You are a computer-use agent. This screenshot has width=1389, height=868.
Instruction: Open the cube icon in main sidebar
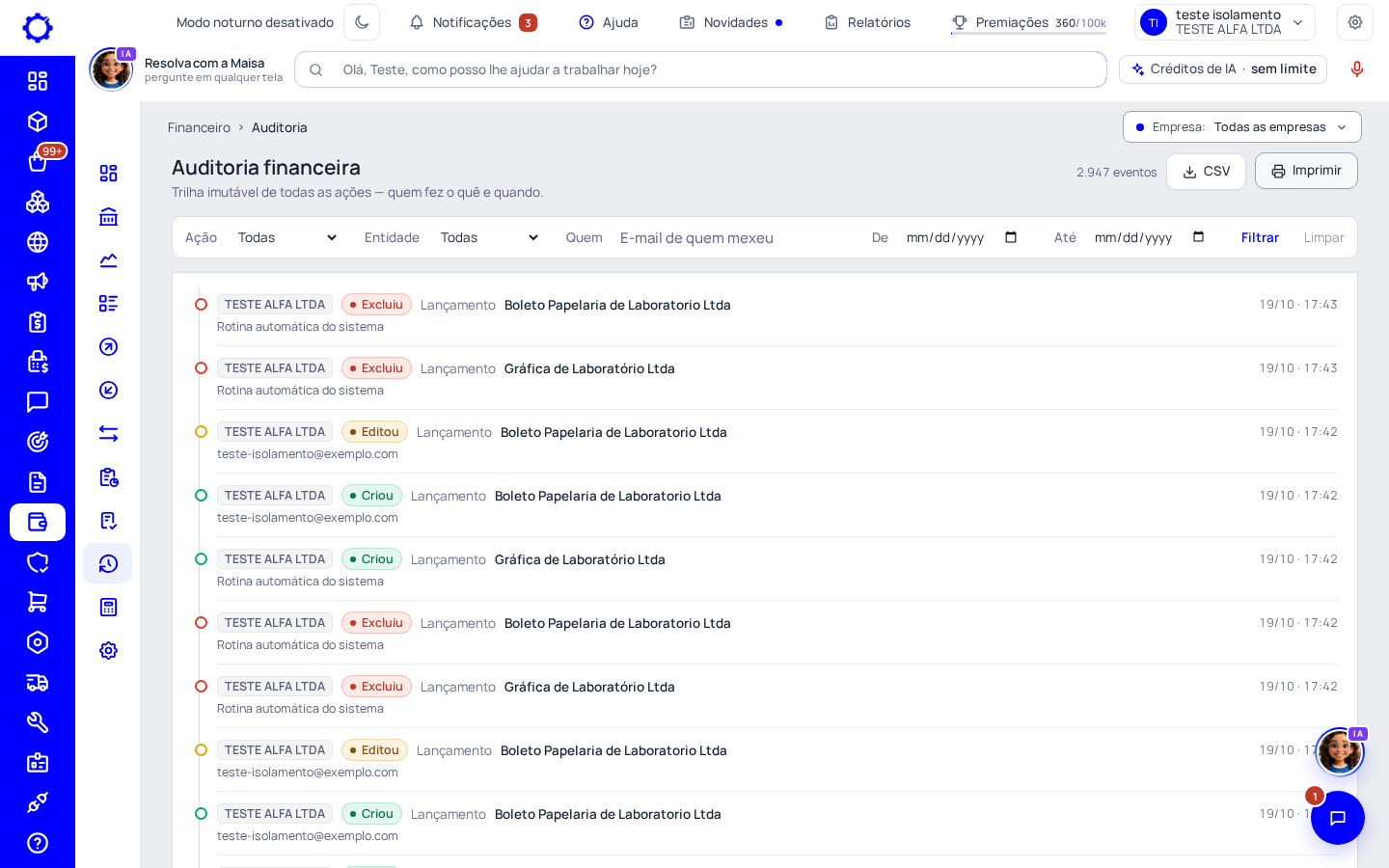tap(38, 122)
